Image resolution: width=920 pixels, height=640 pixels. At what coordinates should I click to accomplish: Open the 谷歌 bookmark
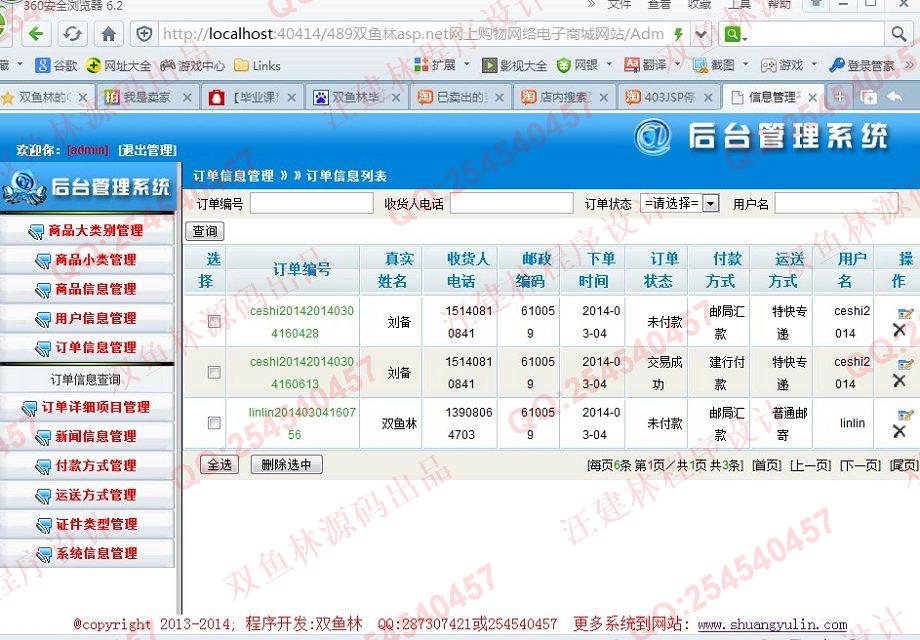pos(56,66)
